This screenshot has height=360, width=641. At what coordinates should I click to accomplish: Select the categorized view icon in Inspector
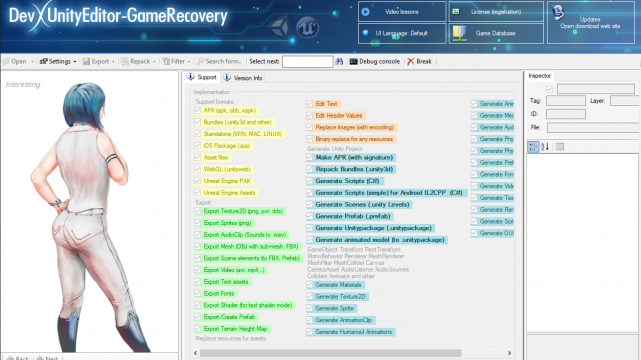tap(533, 147)
